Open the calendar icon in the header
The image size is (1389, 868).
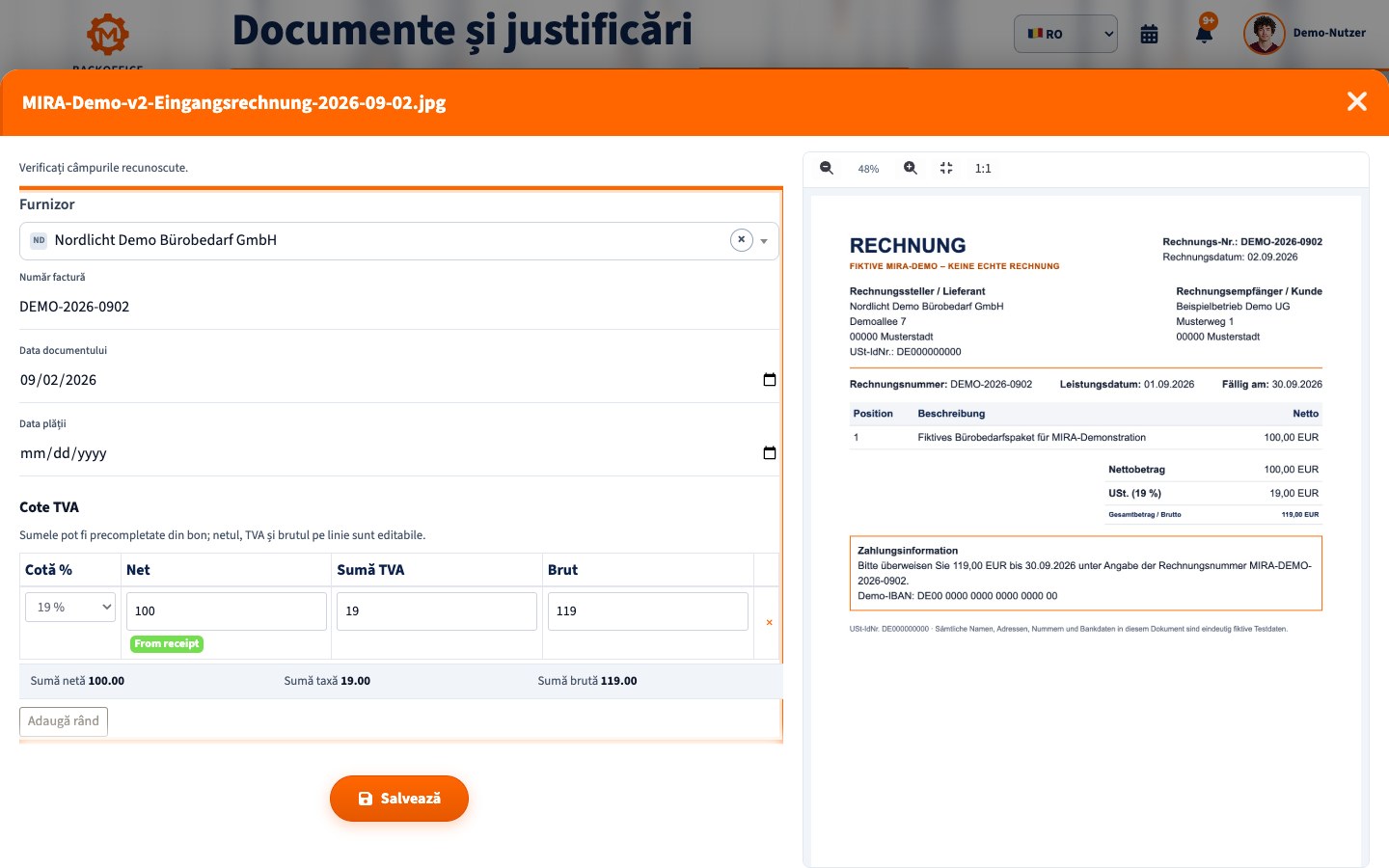(x=1149, y=34)
